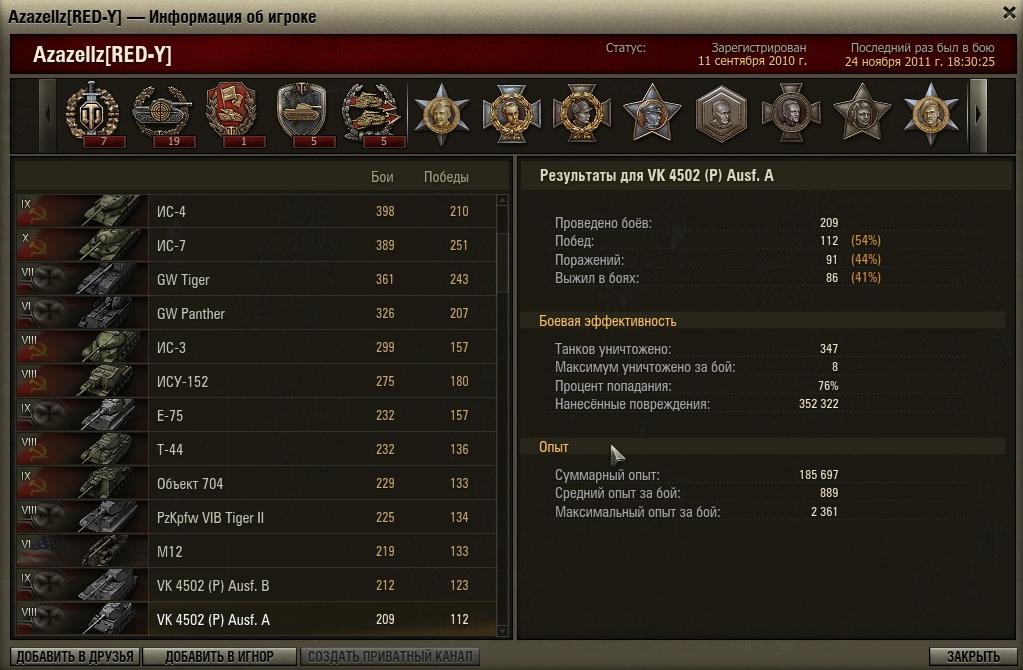Show next medals with right arrow
The image size is (1023, 670).
[978, 115]
